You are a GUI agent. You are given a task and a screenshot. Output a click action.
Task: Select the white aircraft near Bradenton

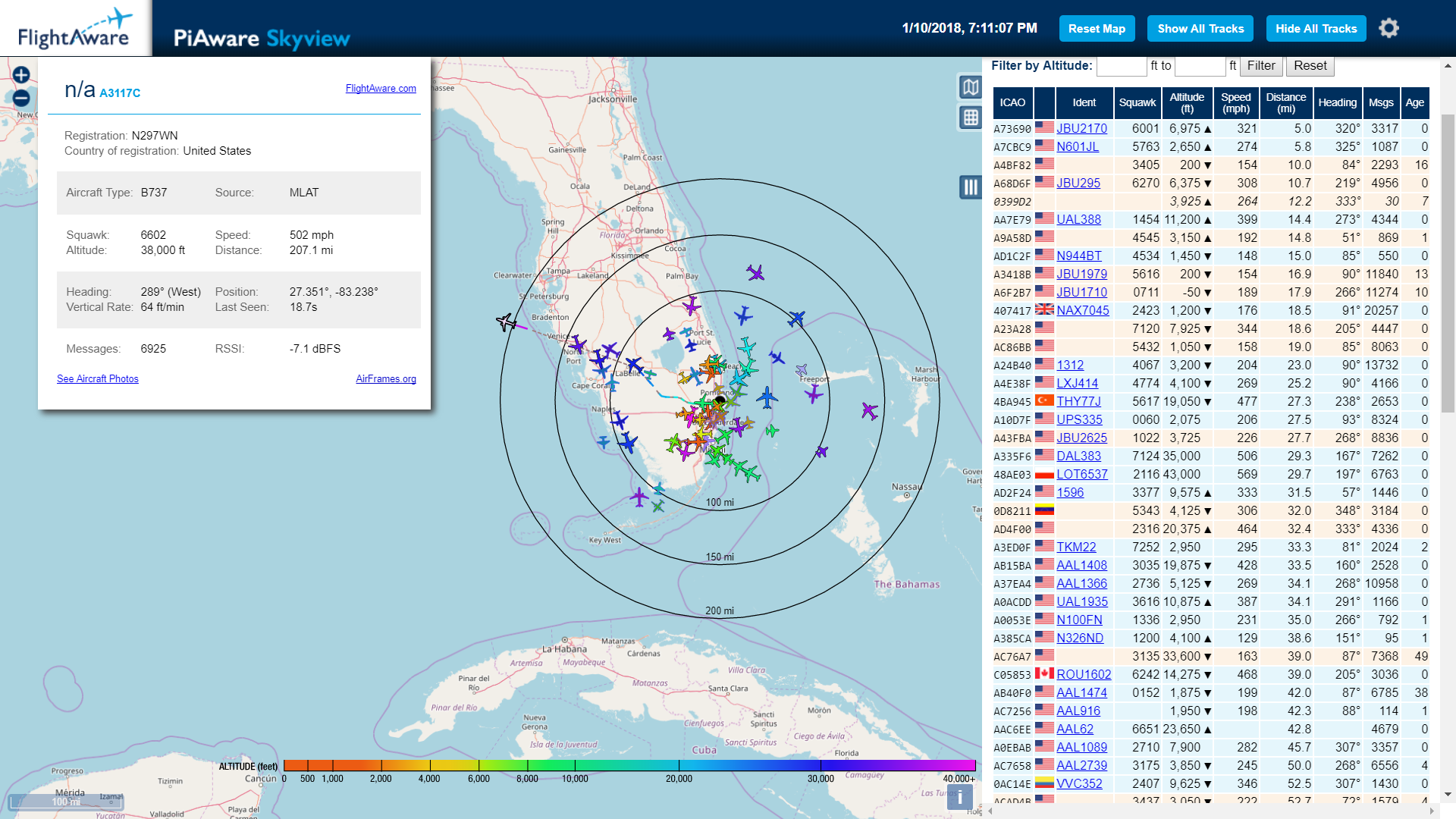pyautogui.click(x=506, y=322)
